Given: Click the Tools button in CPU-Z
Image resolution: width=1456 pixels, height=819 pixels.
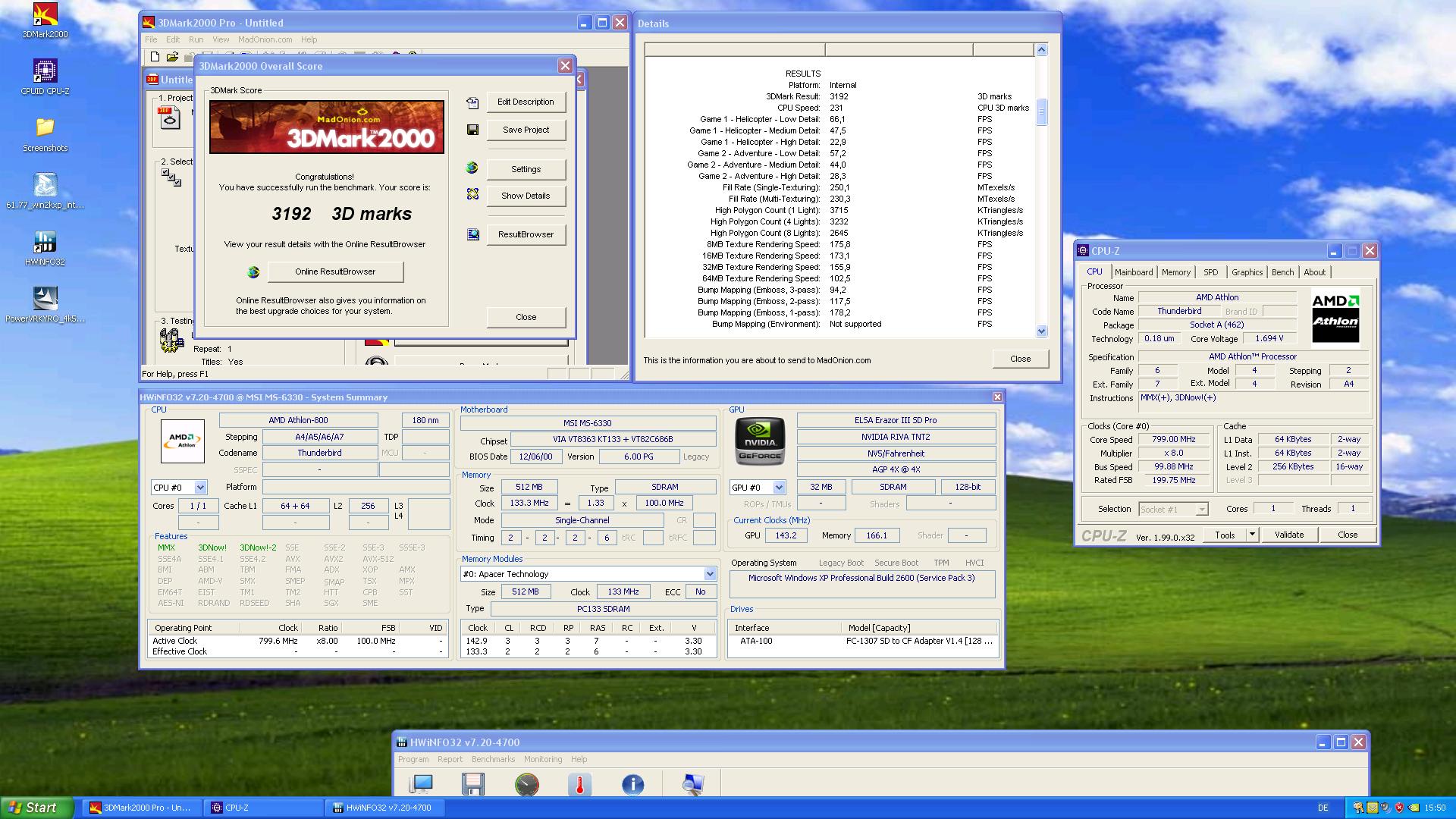Looking at the screenshot, I should (x=1225, y=535).
